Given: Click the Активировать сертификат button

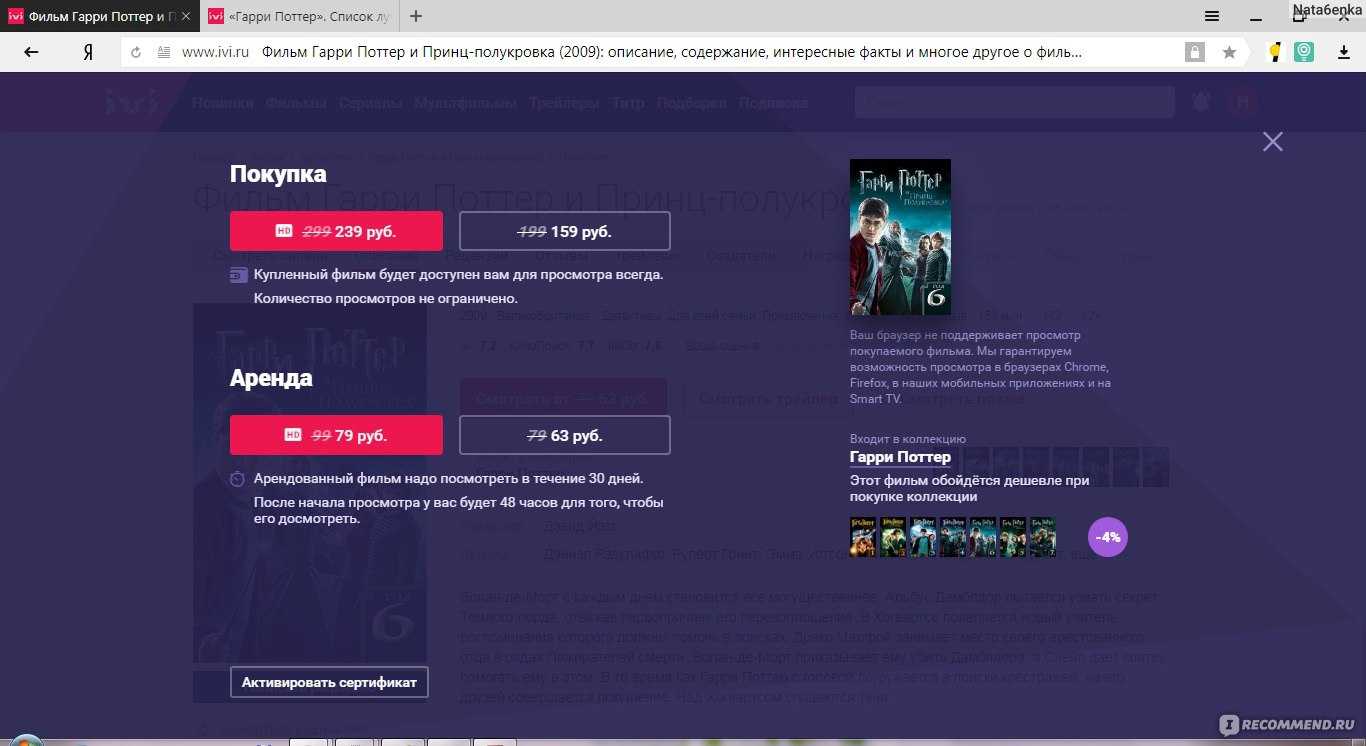Looking at the screenshot, I should click(x=329, y=682).
